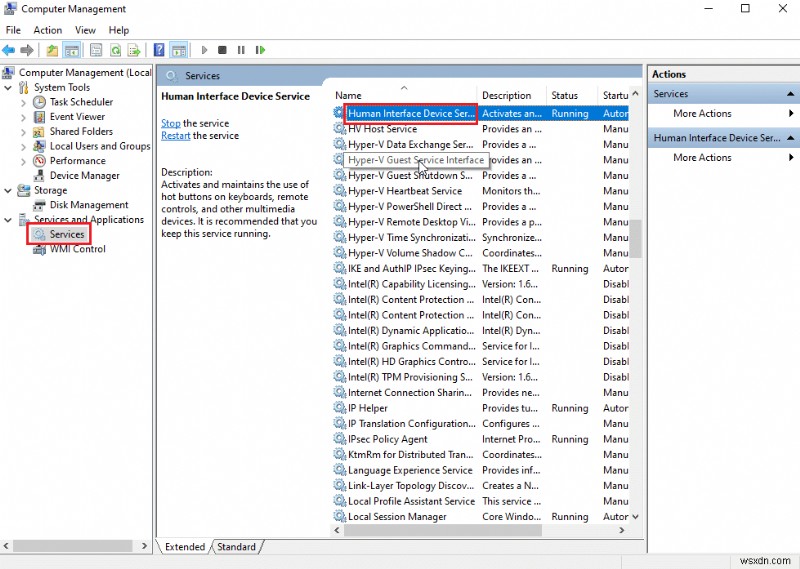This screenshot has height=569, width=800.
Task: Open Help via blue question mark icon
Action: click(x=159, y=50)
